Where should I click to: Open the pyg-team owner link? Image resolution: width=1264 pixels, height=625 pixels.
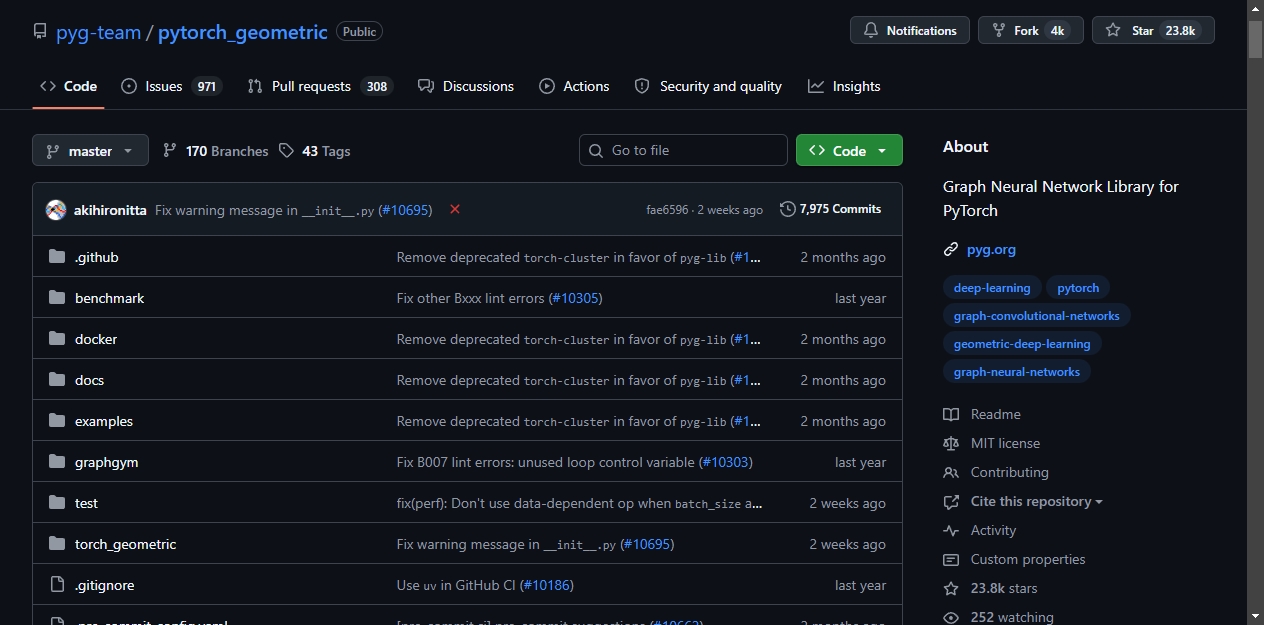click(98, 32)
